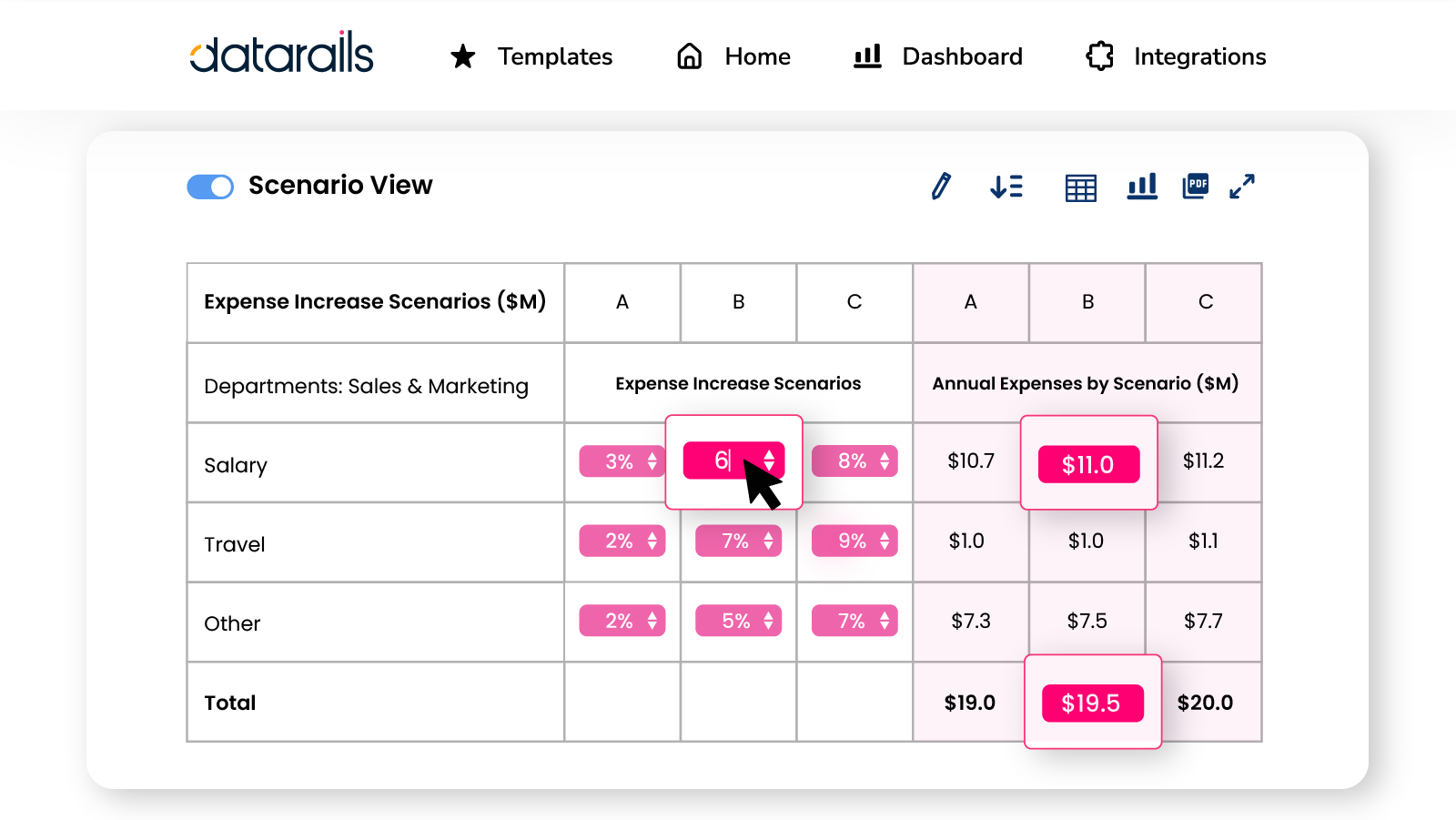Expand the panel to fullscreen
The width and height of the screenshot is (1456, 820).
click(1242, 187)
